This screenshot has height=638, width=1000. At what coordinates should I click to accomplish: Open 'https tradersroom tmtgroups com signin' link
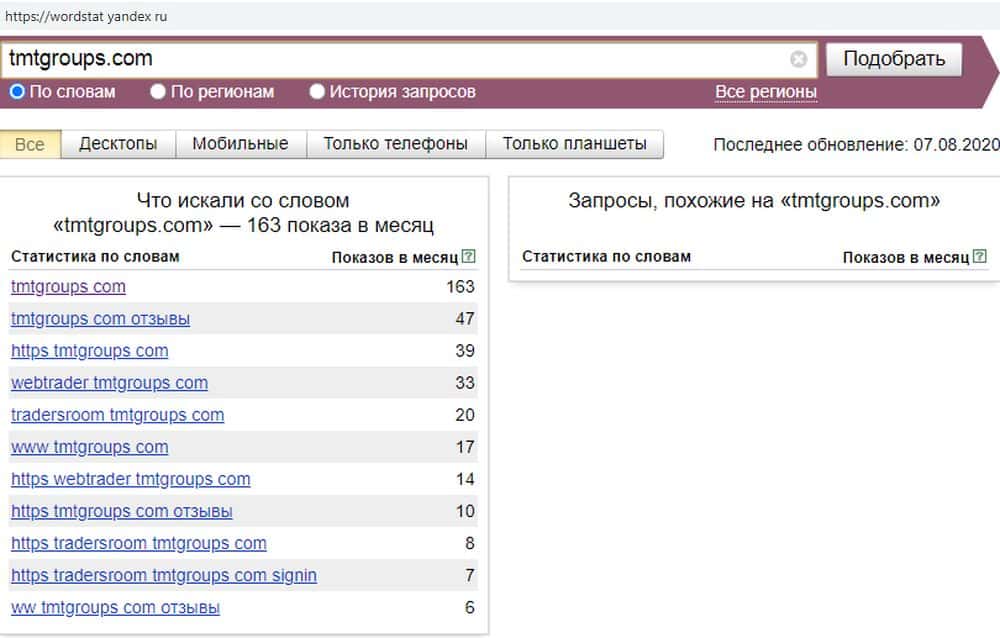click(x=163, y=575)
